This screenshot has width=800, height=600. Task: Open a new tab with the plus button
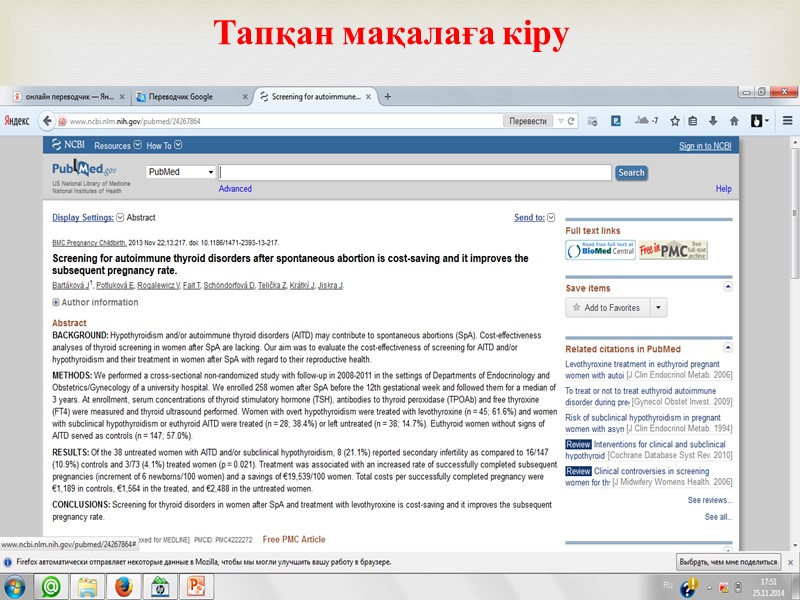pyautogui.click(x=387, y=96)
